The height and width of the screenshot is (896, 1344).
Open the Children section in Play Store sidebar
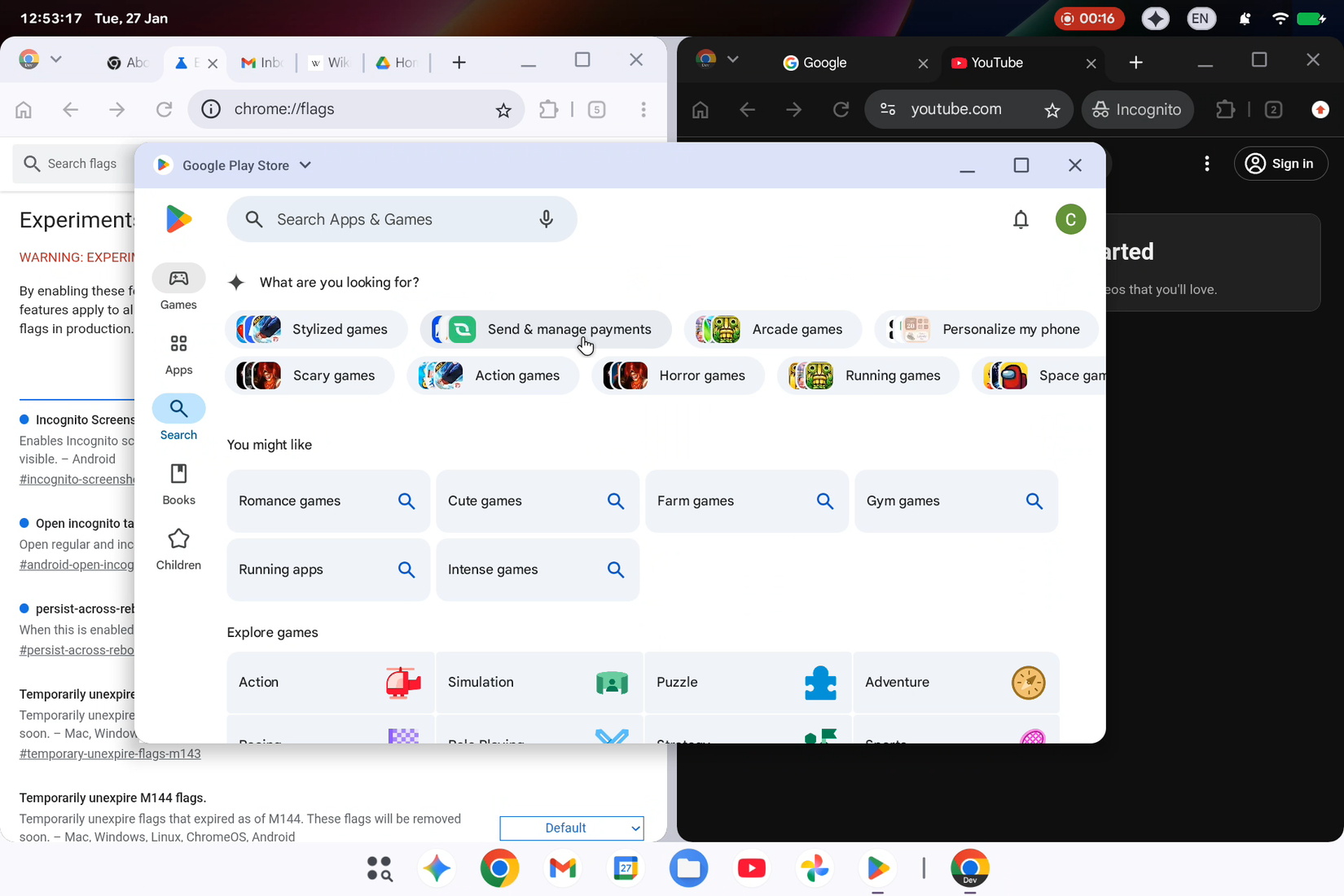click(x=178, y=547)
